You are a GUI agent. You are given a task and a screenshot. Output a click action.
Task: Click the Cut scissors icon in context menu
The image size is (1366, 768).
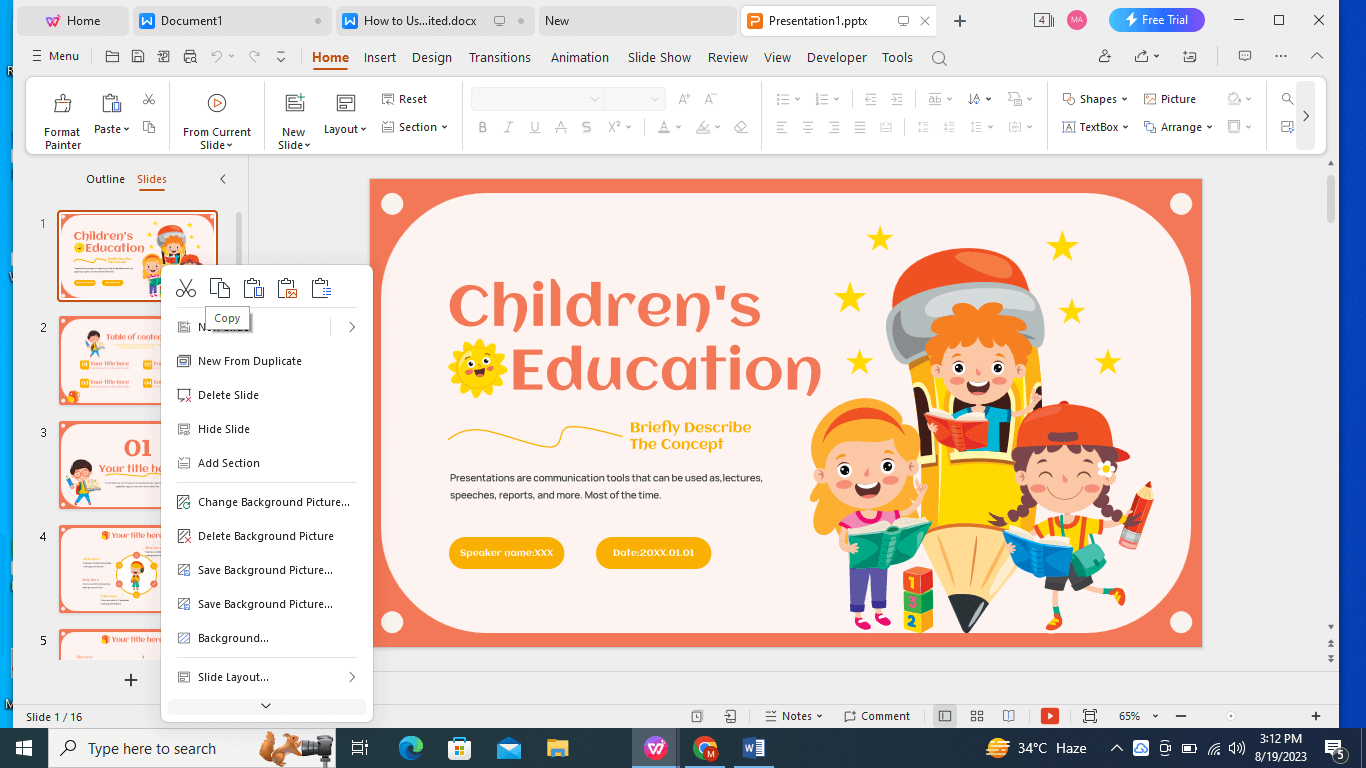coord(186,289)
